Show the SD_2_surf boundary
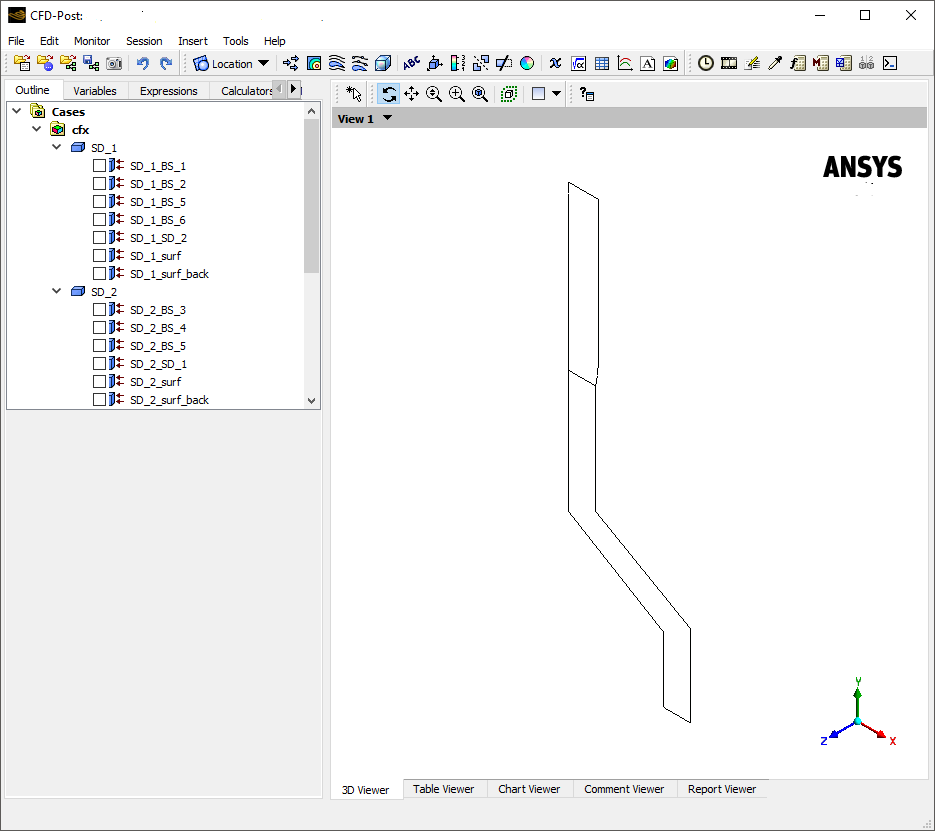Screen dimensions: 935x831 100,381
